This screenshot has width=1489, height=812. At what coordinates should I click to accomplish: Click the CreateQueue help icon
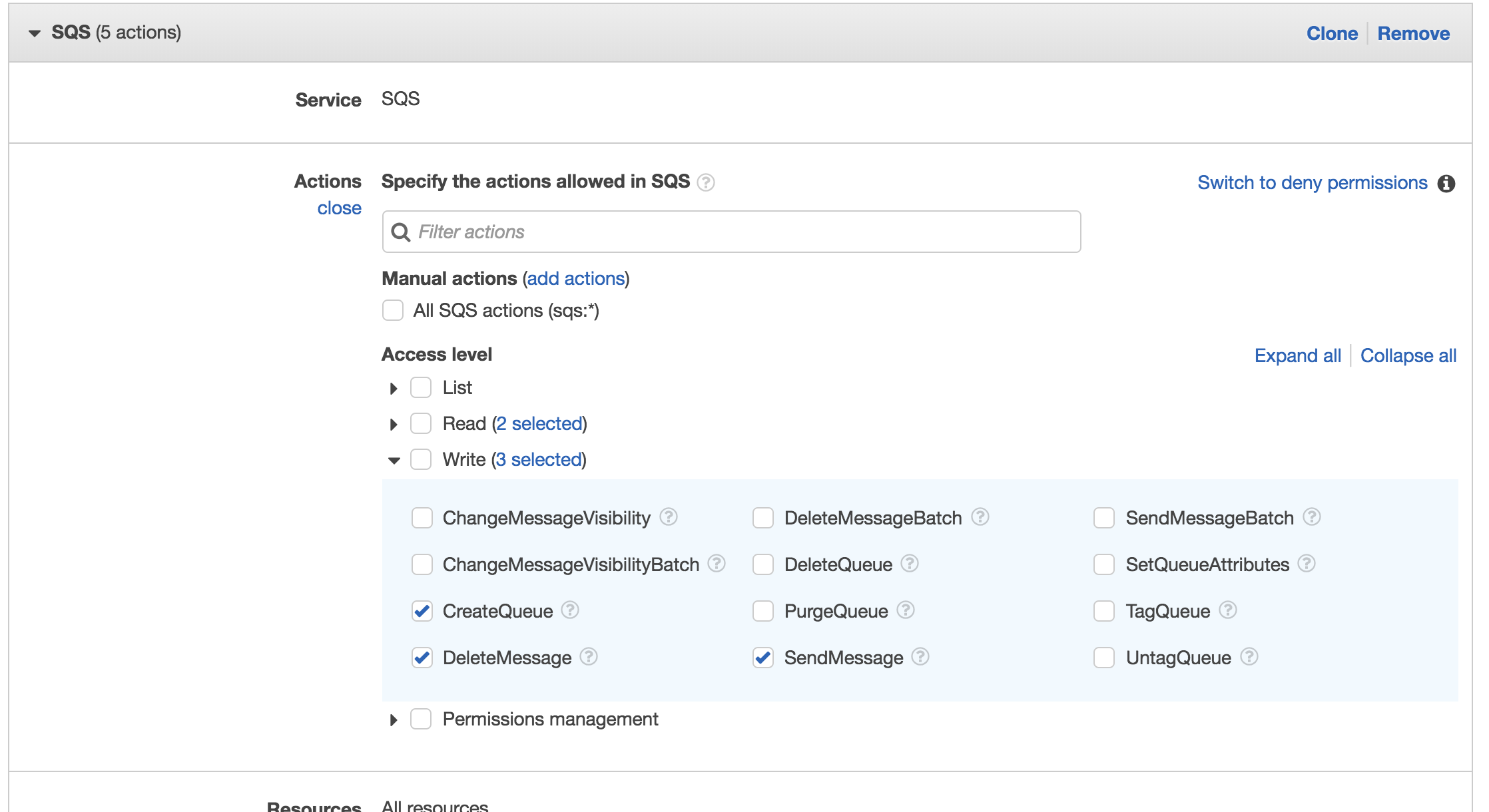click(574, 610)
